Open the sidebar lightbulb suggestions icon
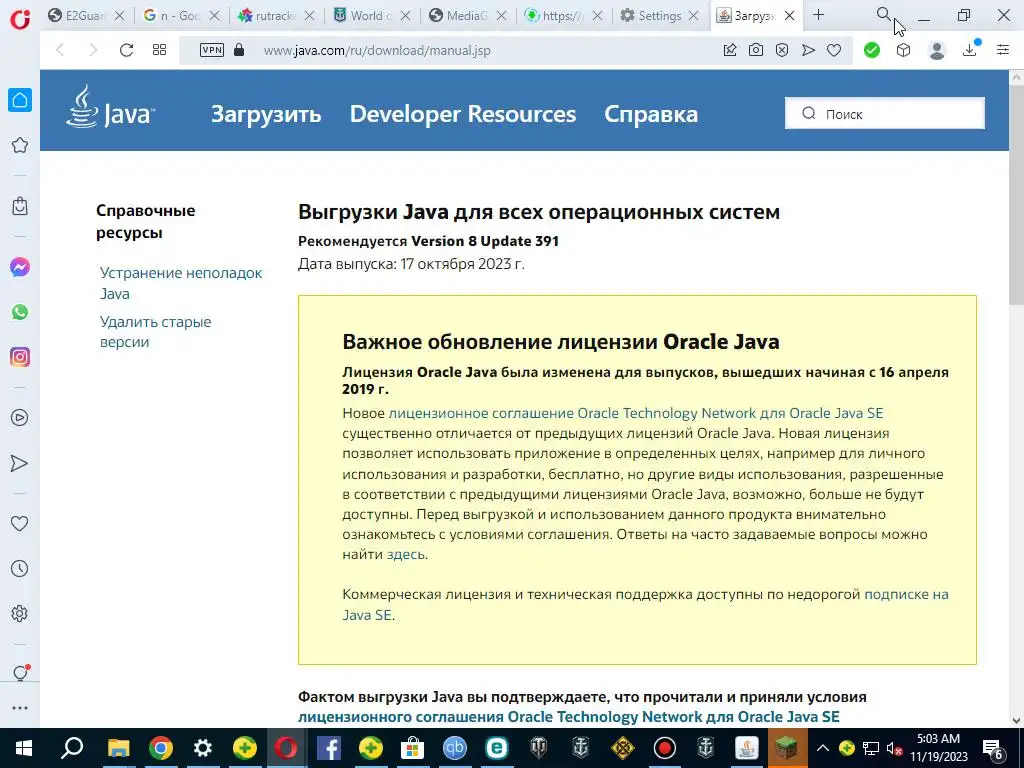The image size is (1024, 768). click(20, 673)
